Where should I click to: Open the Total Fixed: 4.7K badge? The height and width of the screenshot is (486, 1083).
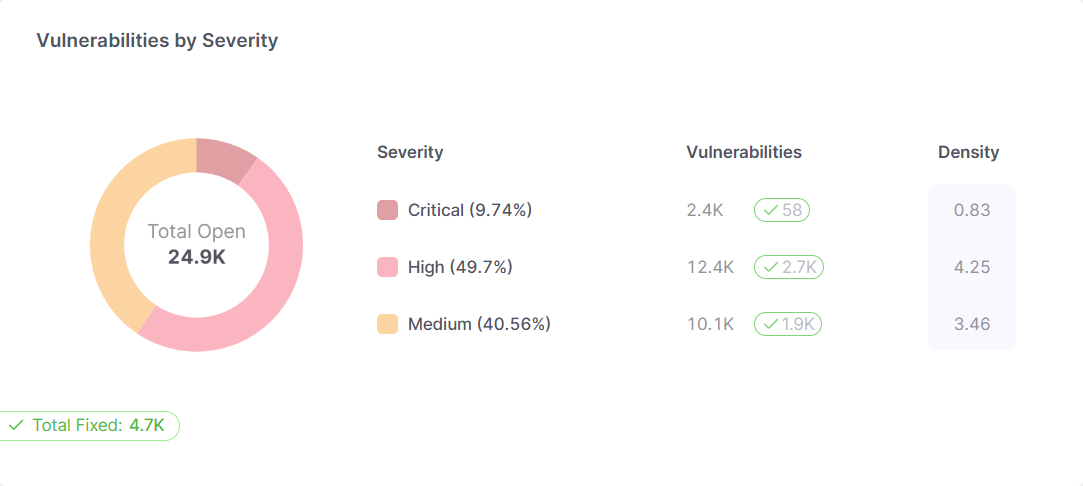[89, 426]
